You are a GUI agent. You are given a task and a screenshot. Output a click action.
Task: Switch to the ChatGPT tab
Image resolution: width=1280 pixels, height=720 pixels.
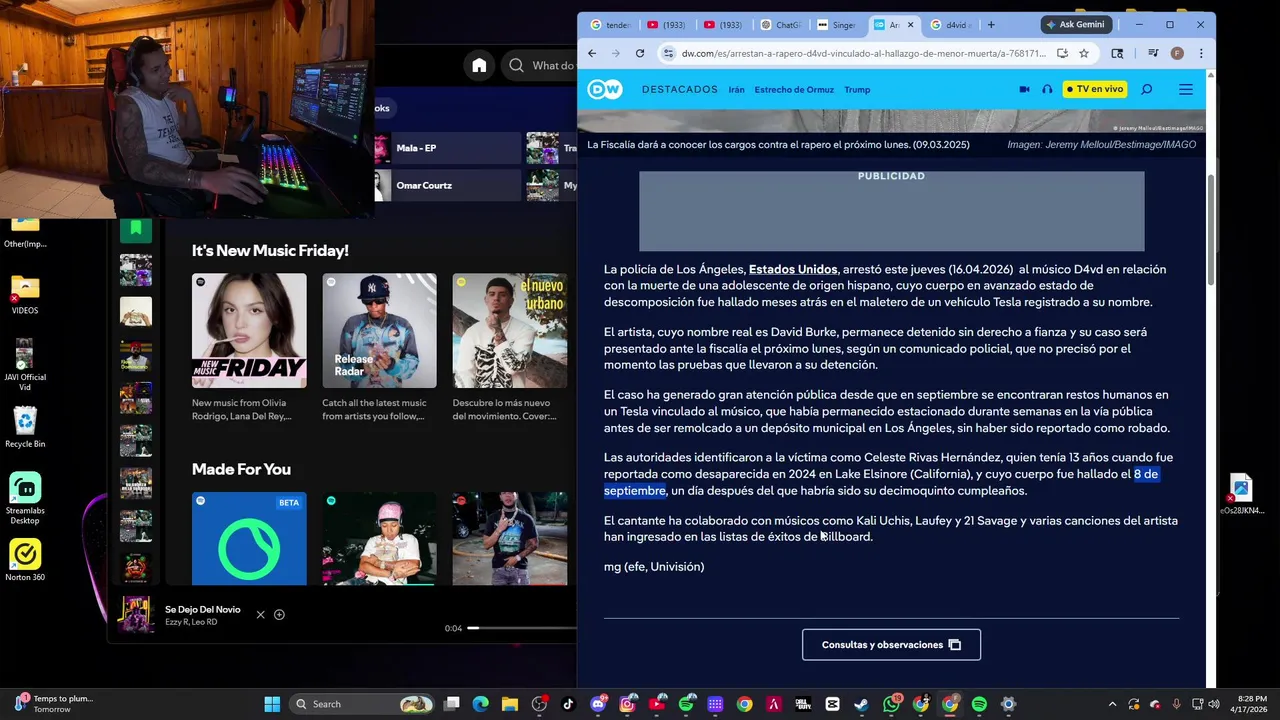point(781,25)
